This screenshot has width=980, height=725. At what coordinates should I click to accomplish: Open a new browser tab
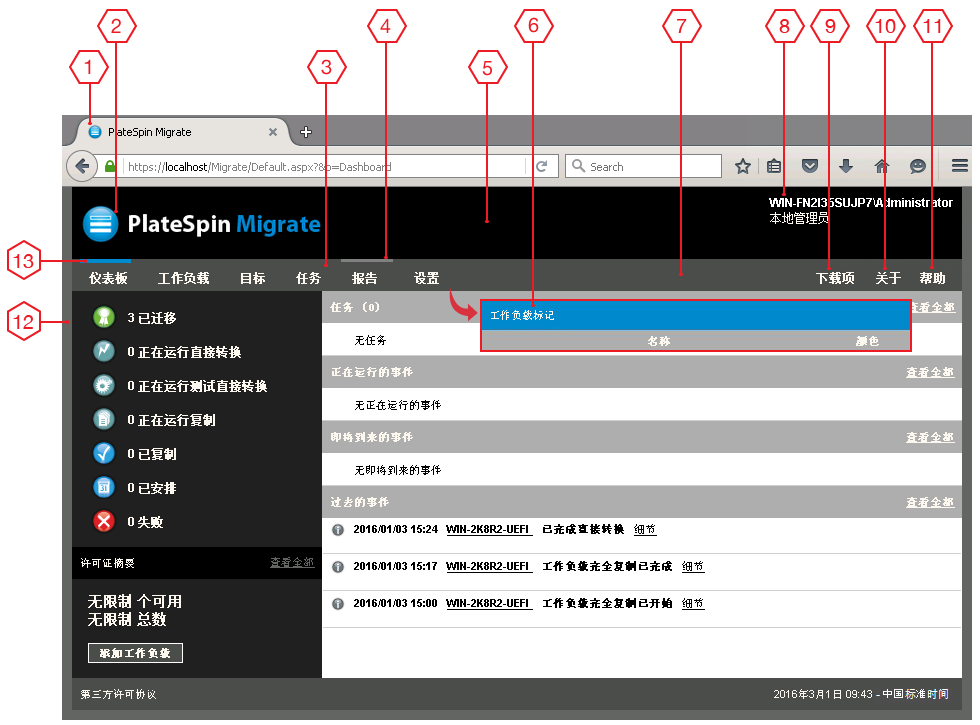tap(306, 132)
